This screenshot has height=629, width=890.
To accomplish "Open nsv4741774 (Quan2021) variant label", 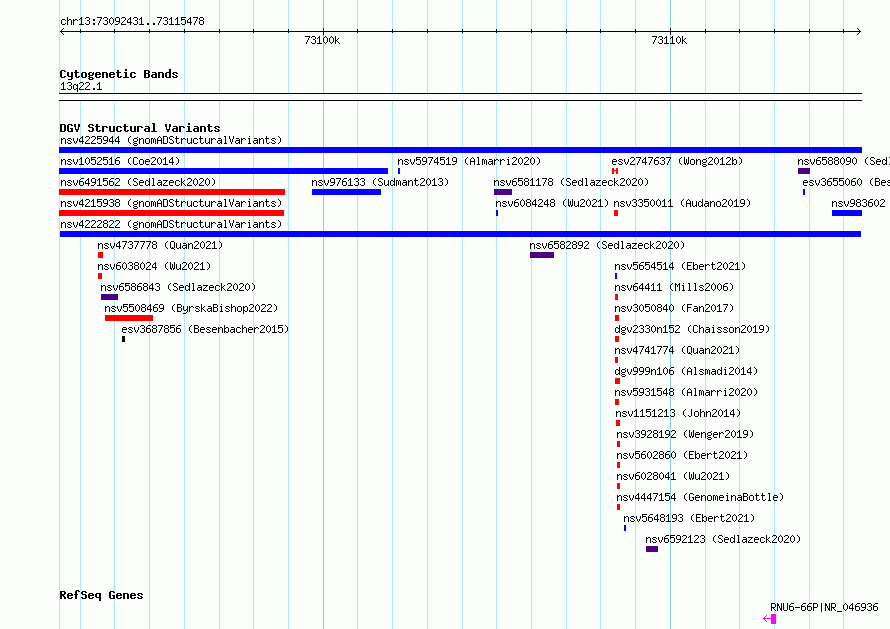I will coord(677,350).
